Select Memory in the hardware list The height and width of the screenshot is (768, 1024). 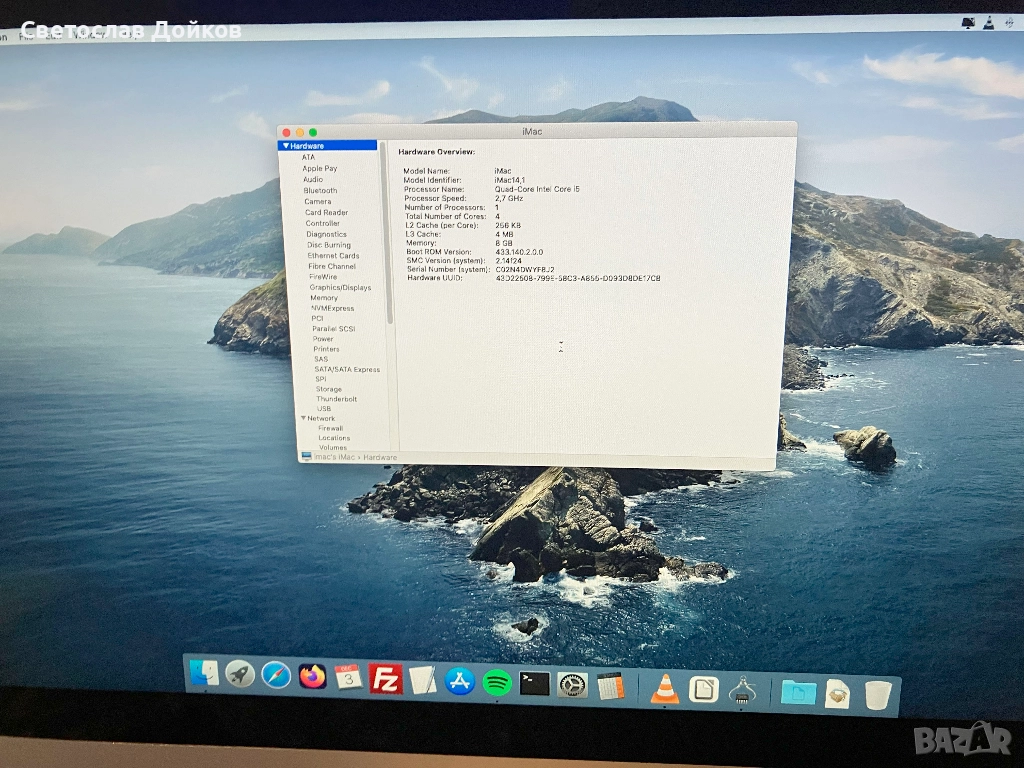[324, 298]
